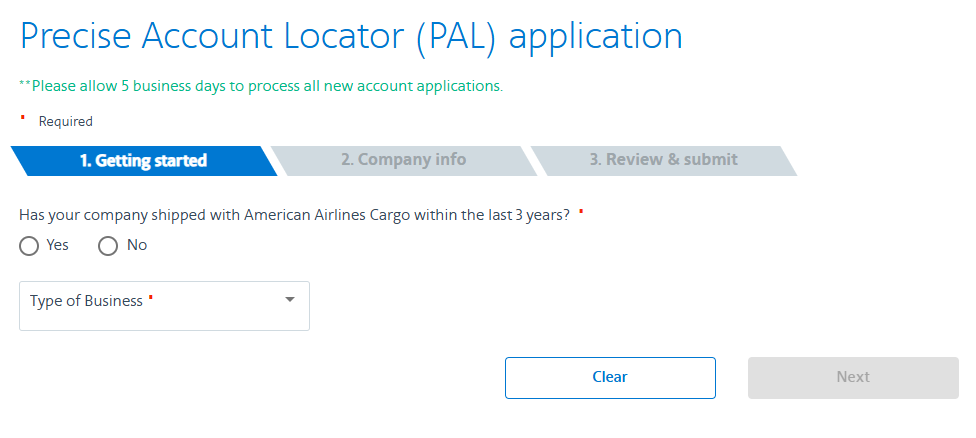Click the "No" option label text
This screenshot has height=438, width=976.
(x=137, y=245)
